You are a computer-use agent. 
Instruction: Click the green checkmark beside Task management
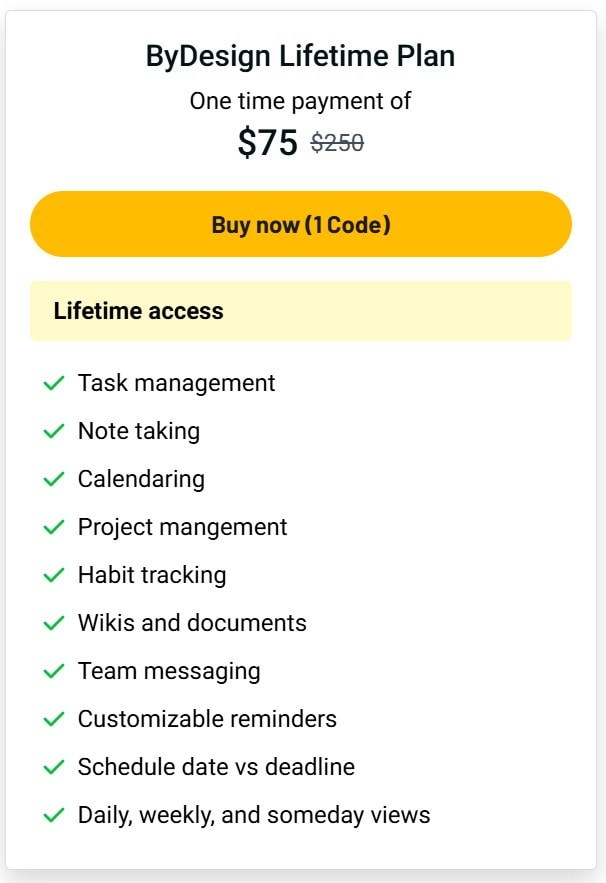click(54, 383)
